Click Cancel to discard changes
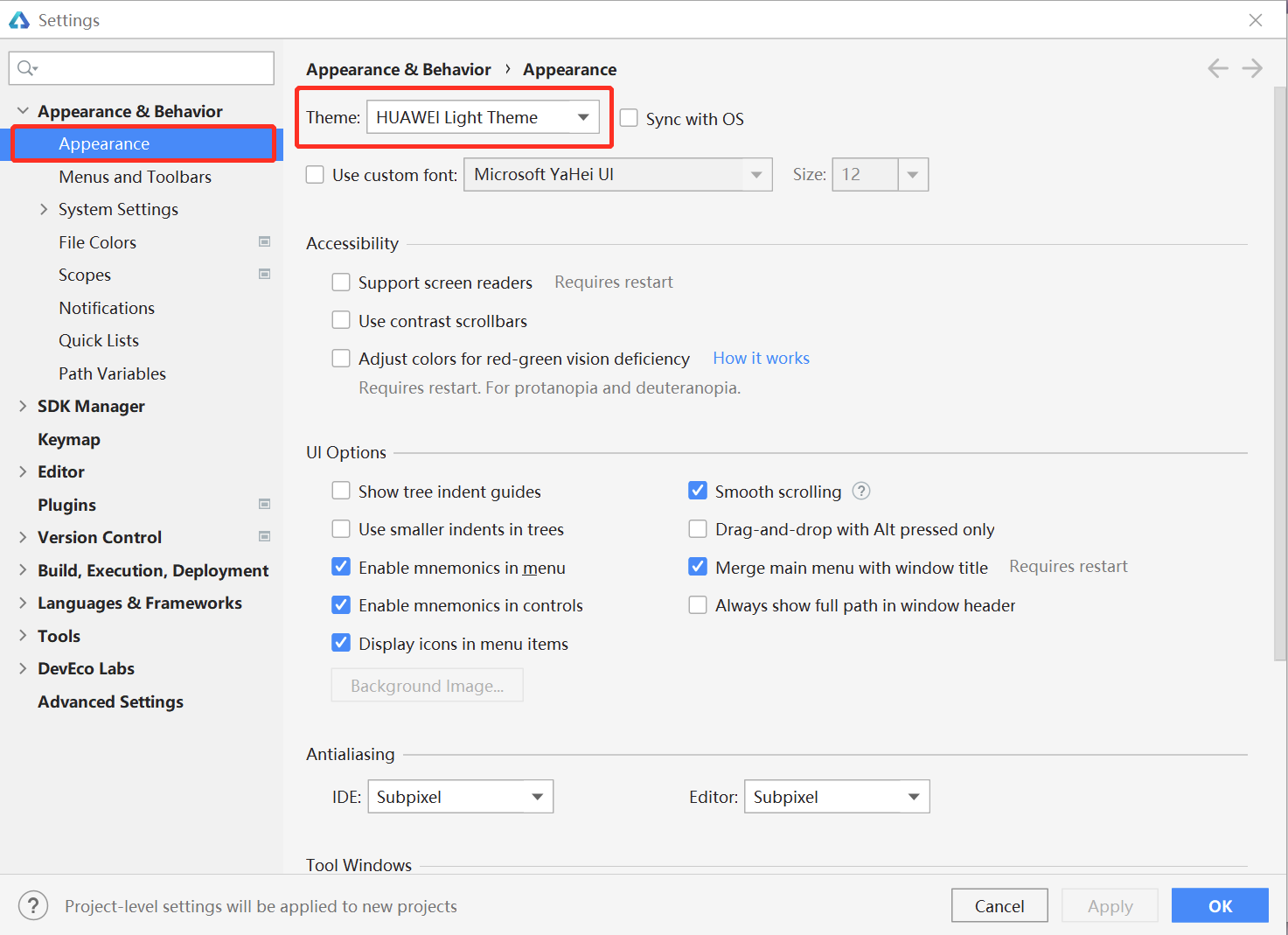This screenshot has height=935, width=1288. point(999,905)
